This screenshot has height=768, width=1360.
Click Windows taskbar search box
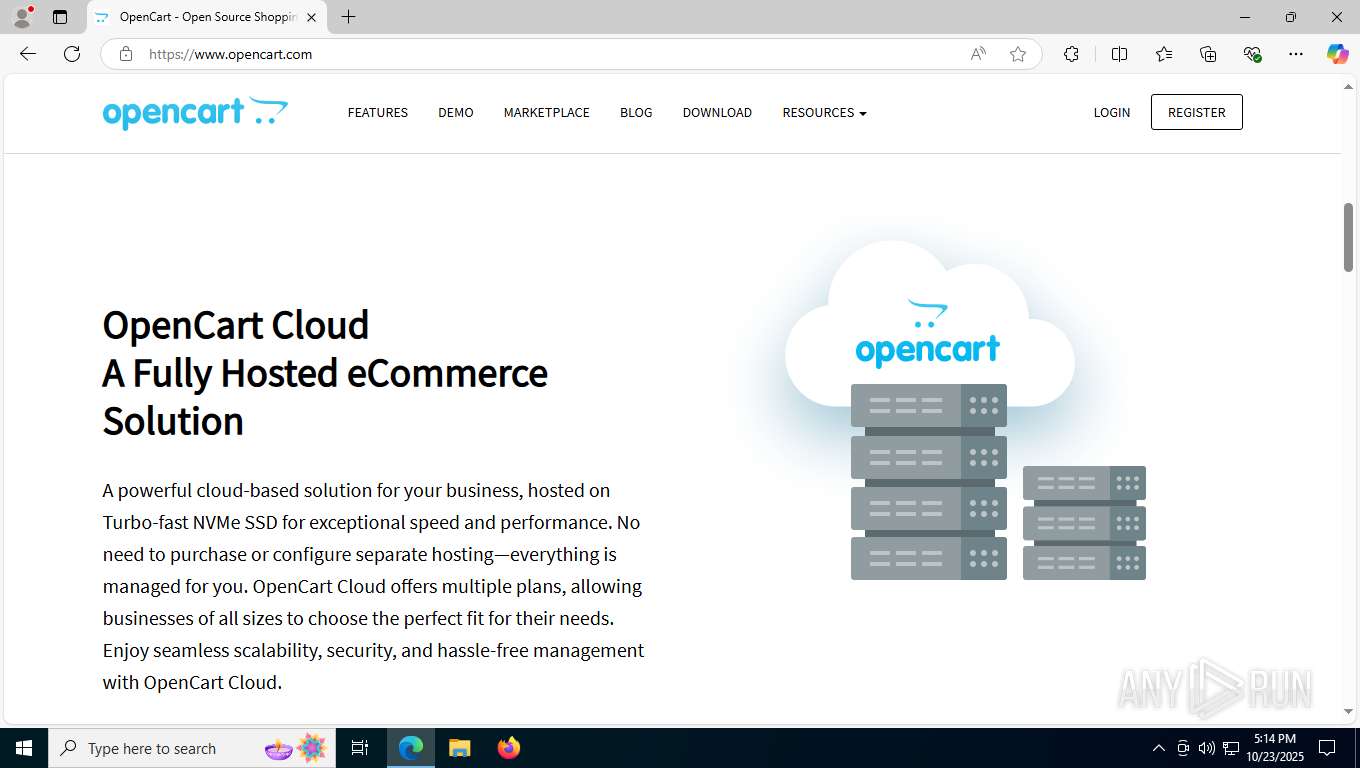click(x=190, y=748)
